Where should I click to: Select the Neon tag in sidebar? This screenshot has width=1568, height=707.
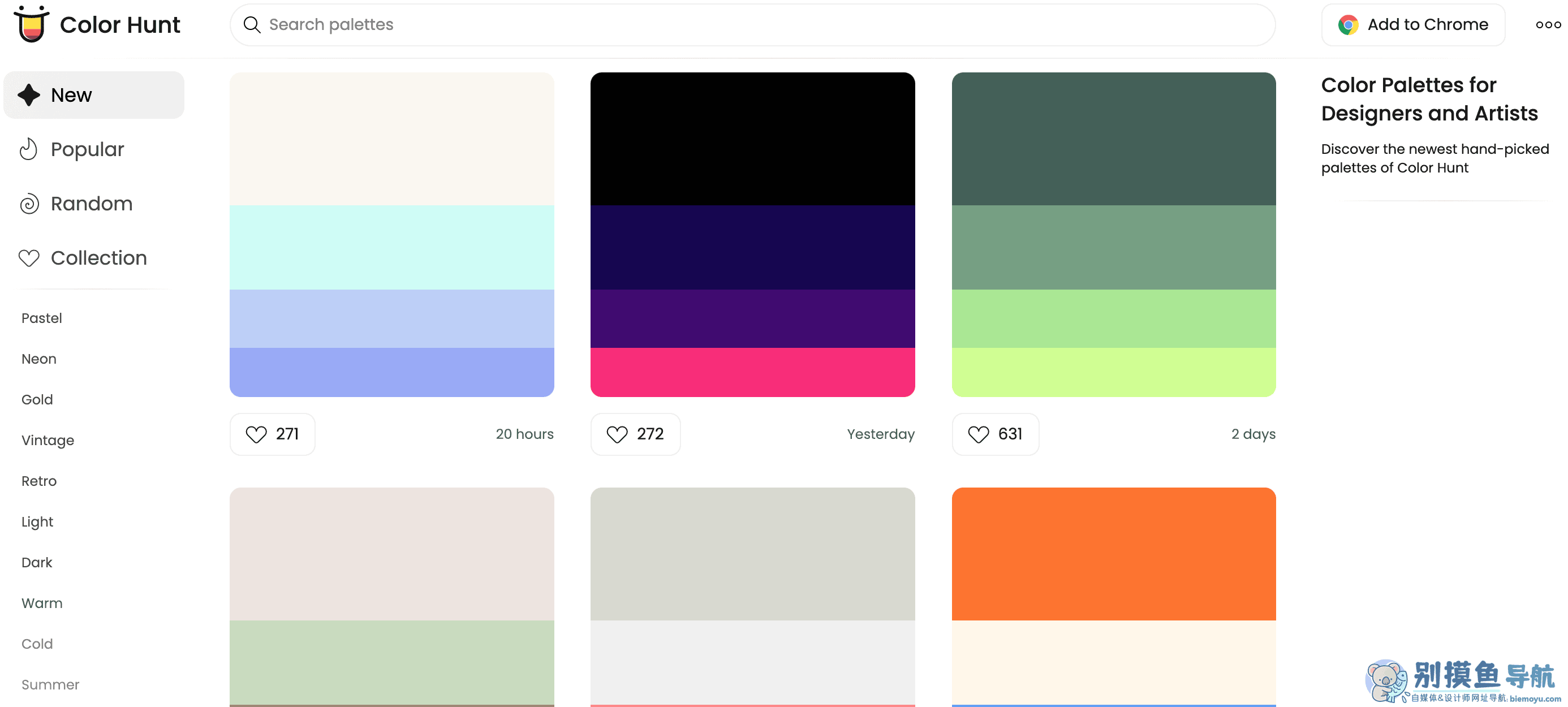tap(39, 359)
